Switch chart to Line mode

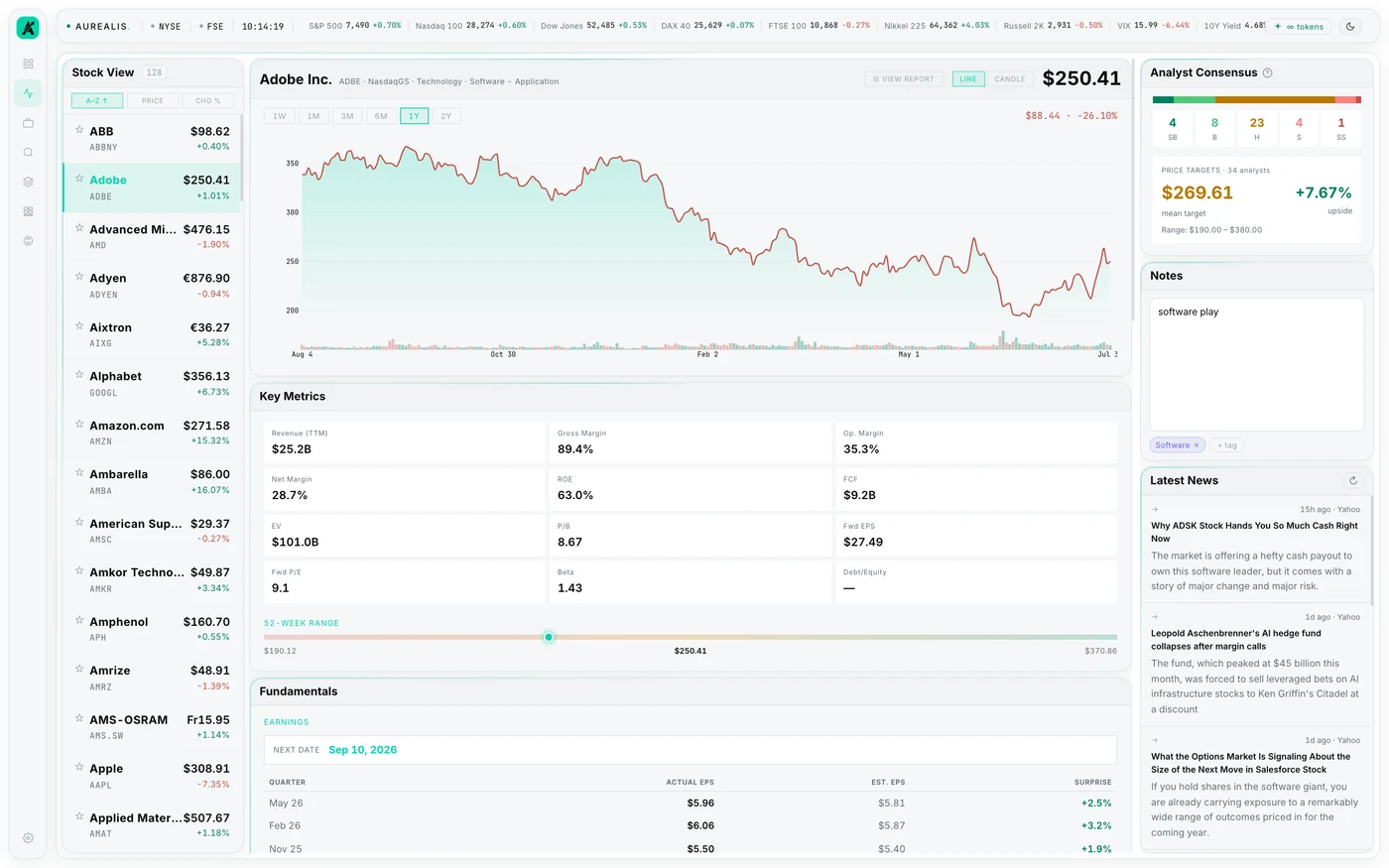click(968, 78)
